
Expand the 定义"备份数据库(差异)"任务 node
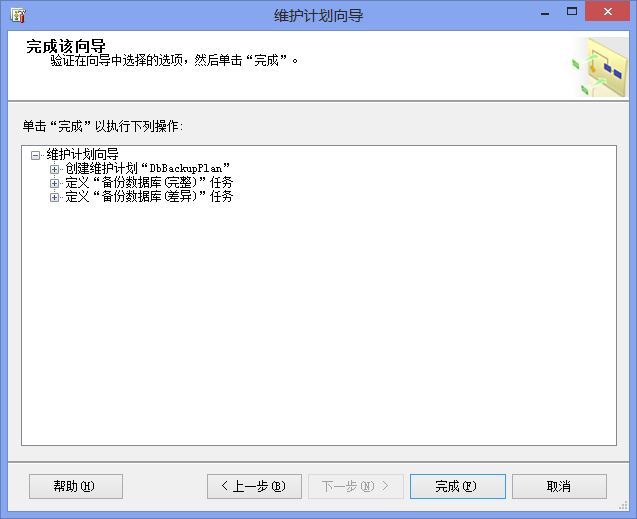point(54,197)
